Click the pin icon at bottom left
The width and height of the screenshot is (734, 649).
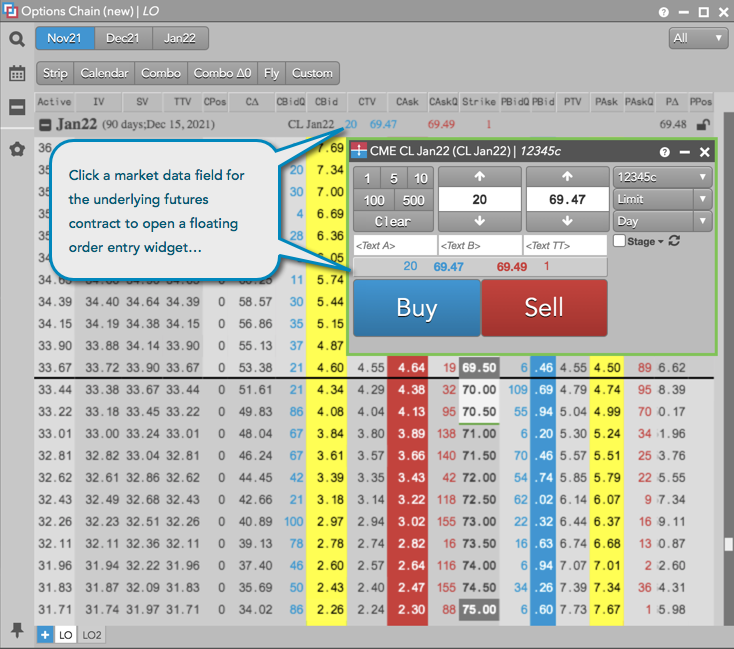17,629
